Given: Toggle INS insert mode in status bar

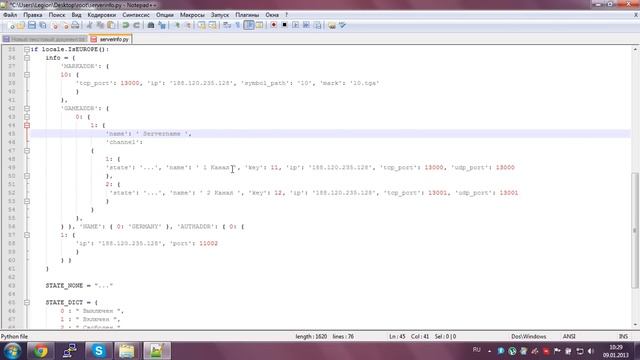Looking at the screenshot, I should (623, 336).
